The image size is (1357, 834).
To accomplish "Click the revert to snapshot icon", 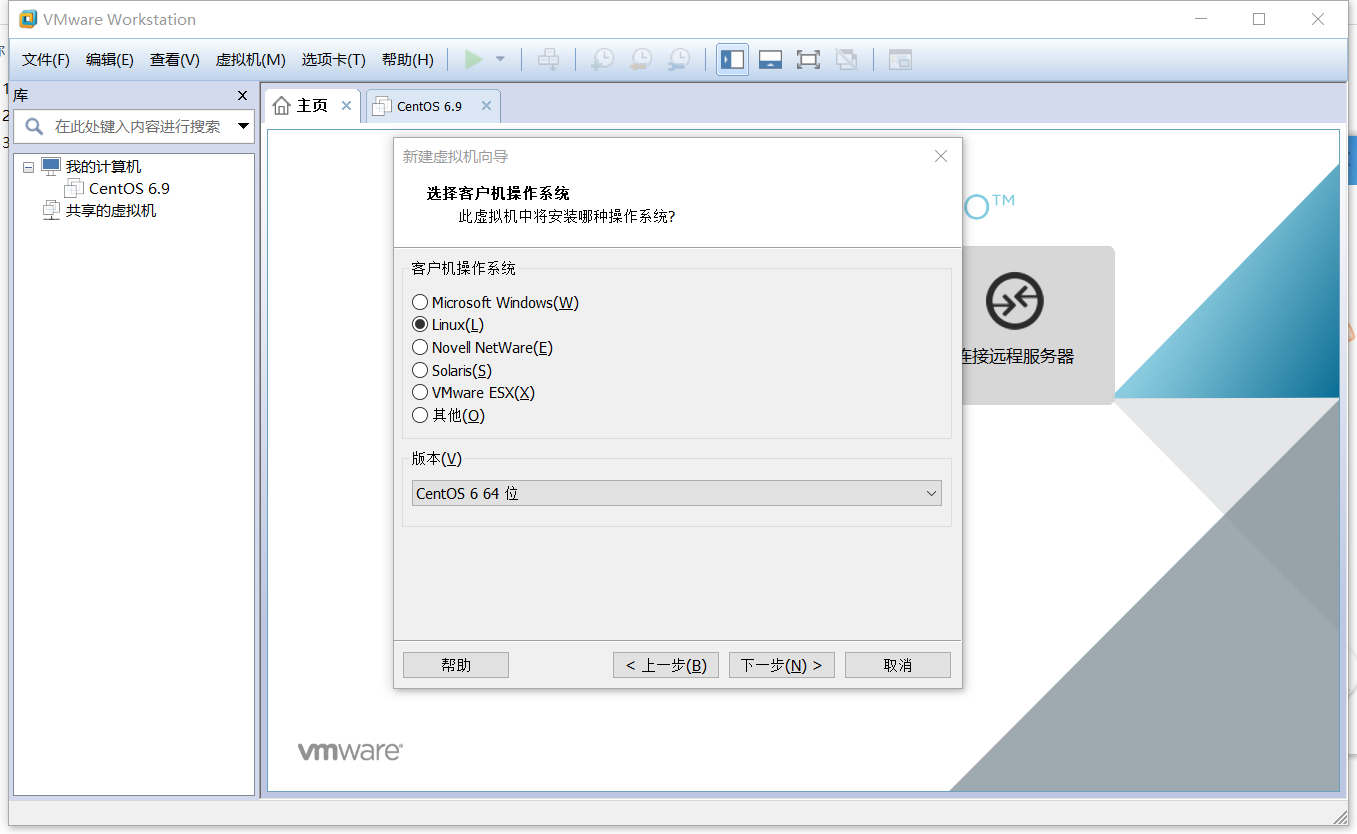I will pyautogui.click(x=640, y=60).
